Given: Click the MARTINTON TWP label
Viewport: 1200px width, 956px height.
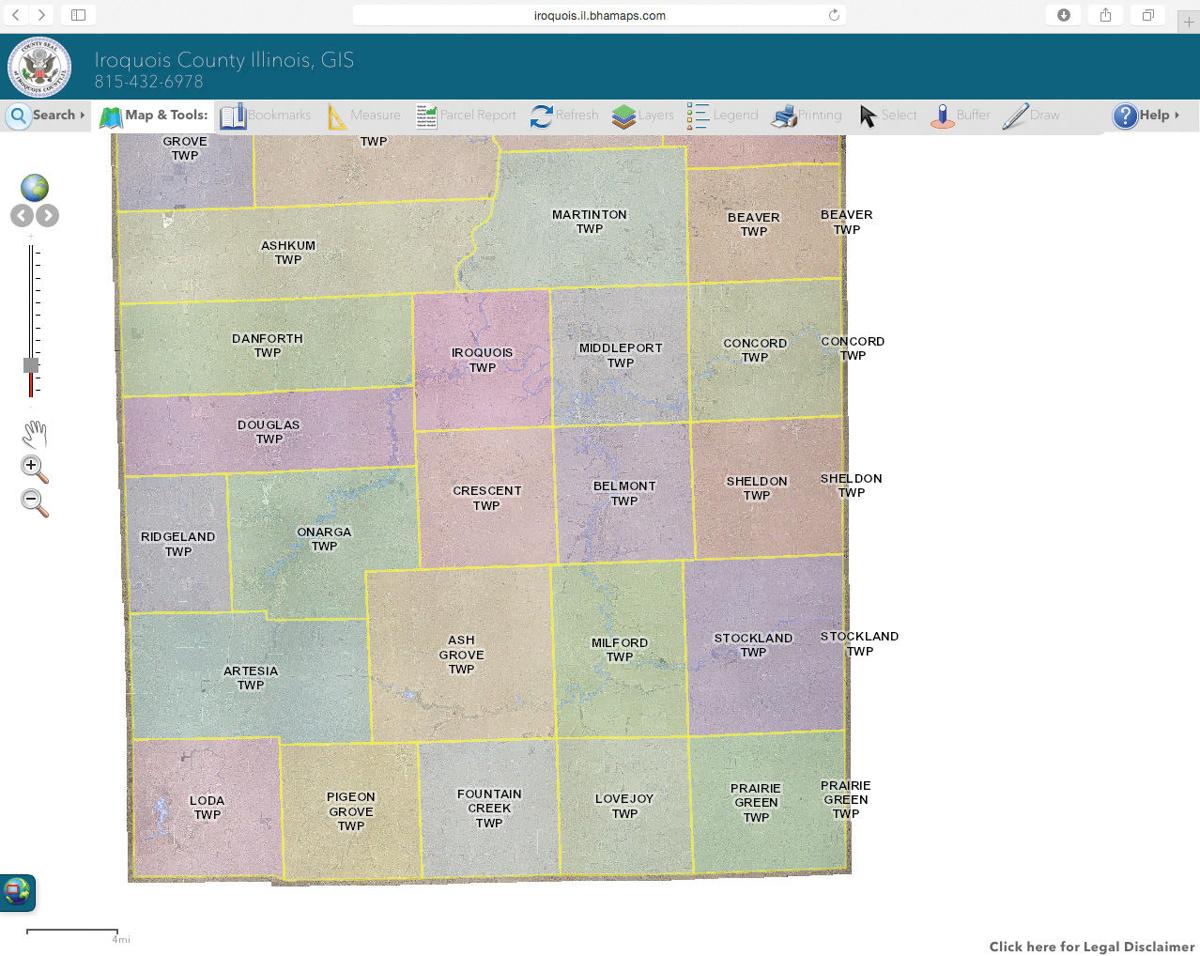Looking at the screenshot, I should [x=589, y=221].
